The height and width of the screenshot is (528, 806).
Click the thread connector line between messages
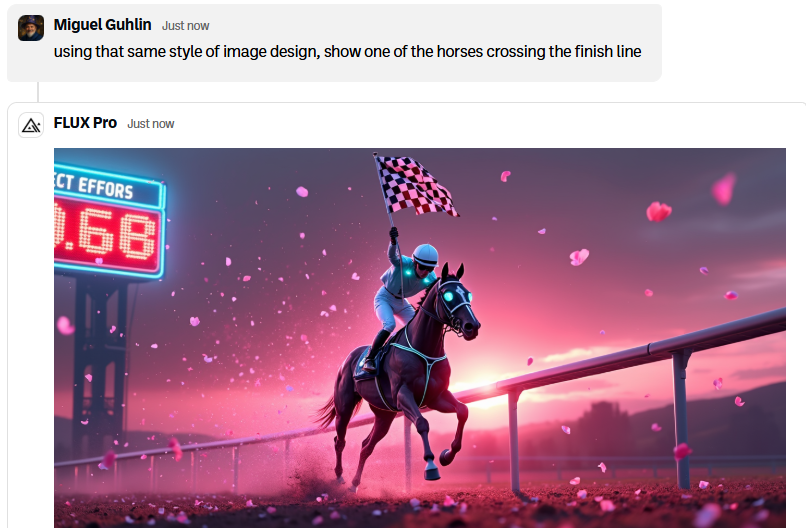[x=38, y=92]
